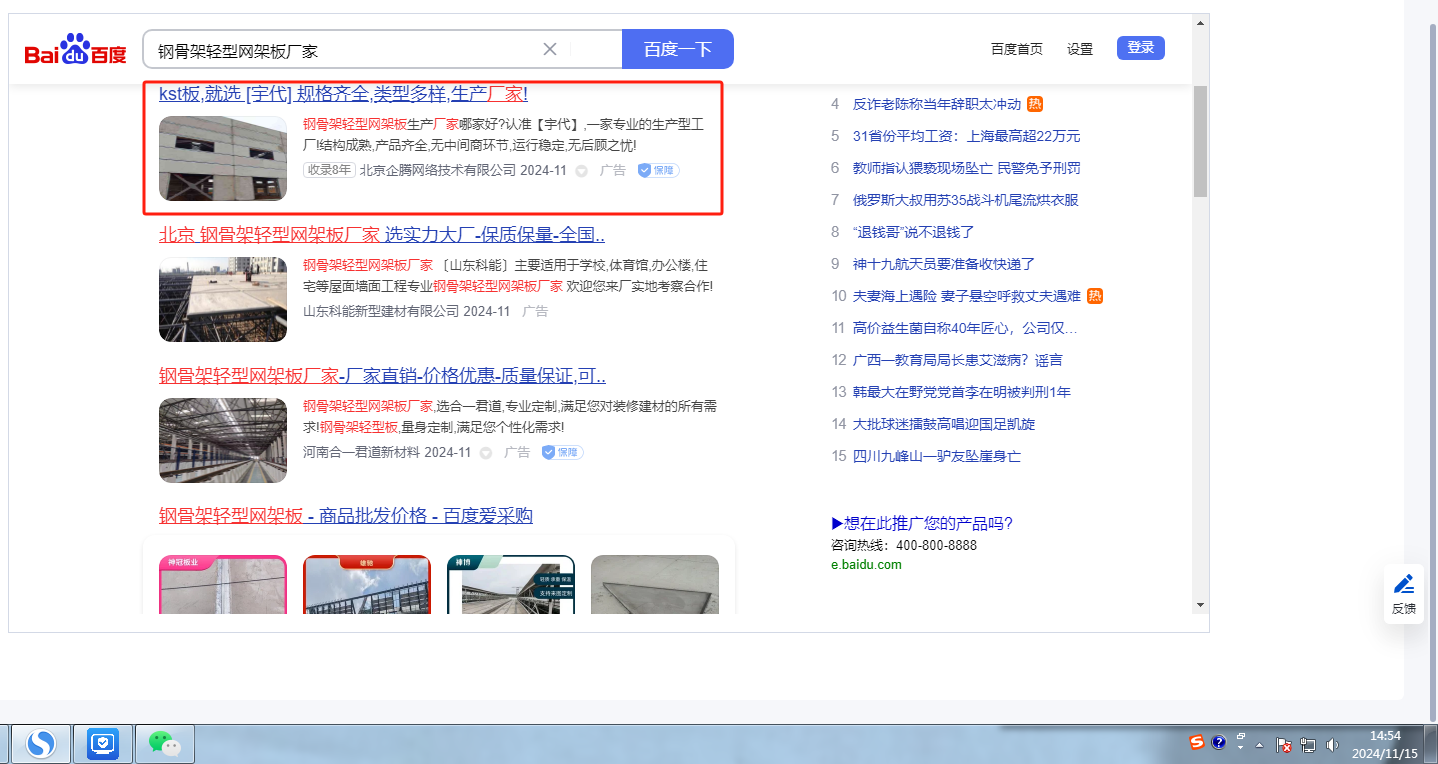Click the results page scrollbar thumb
This screenshot has width=1438, height=764.
point(1200,141)
